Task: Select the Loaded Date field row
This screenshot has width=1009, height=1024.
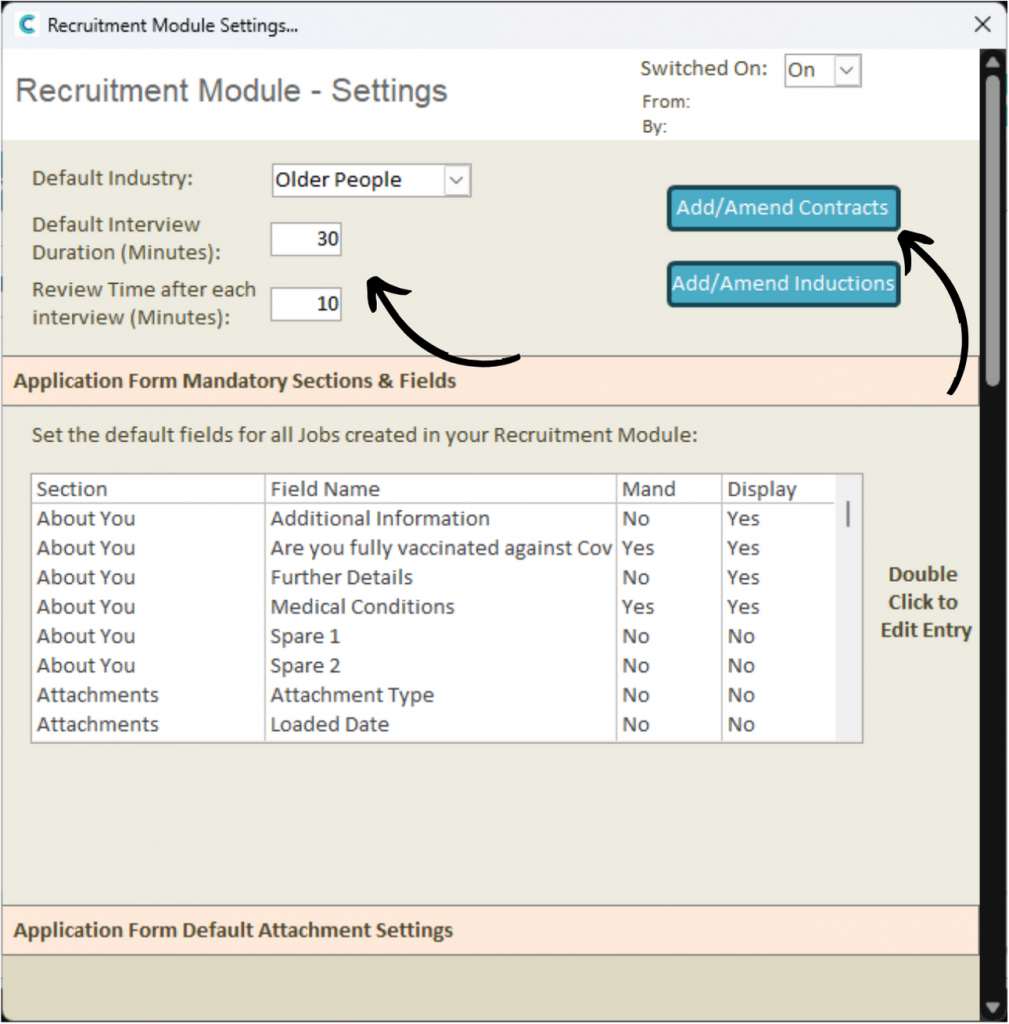Action: coord(434,724)
